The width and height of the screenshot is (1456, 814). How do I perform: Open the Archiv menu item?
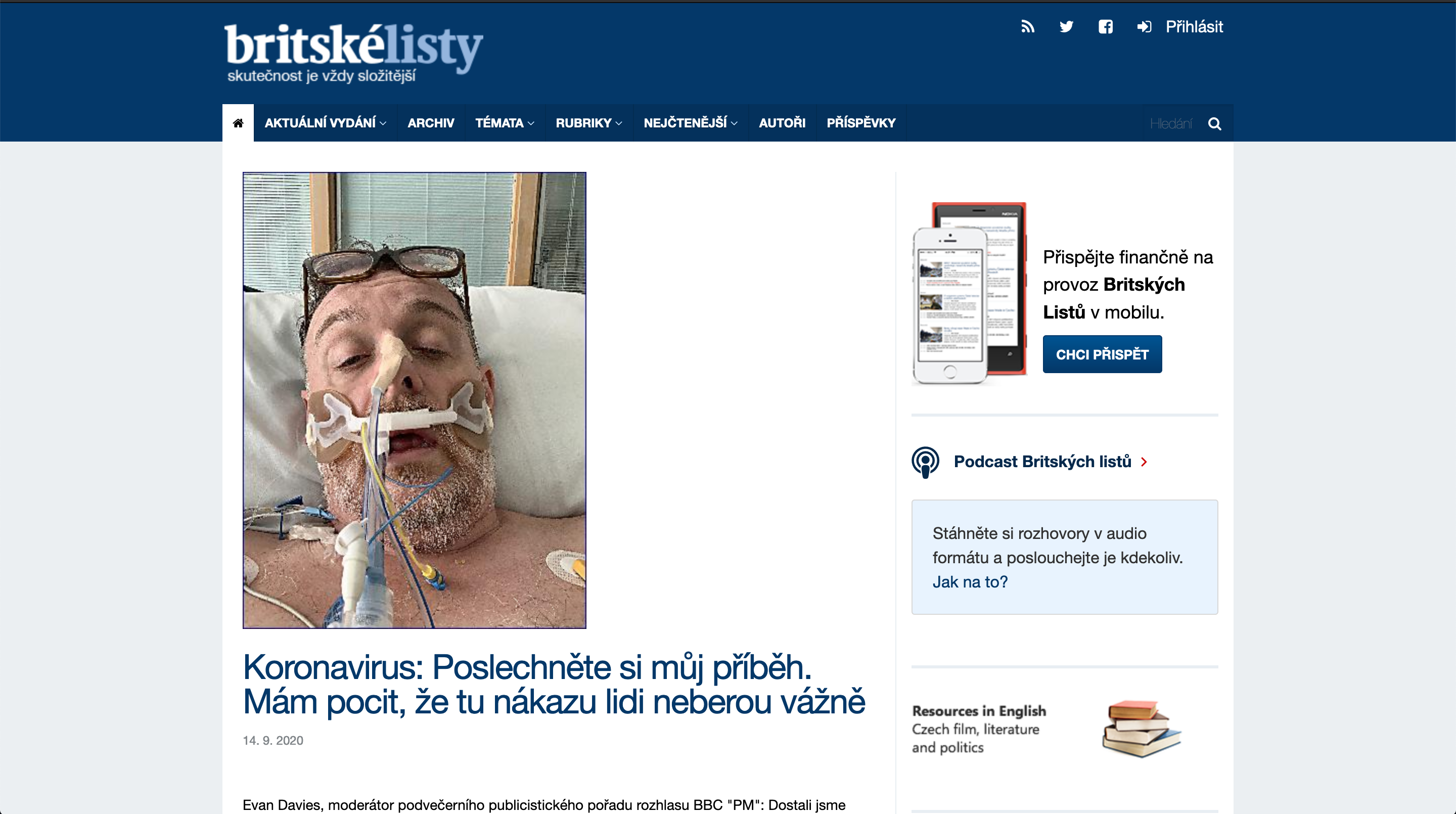click(x=431, y=123)
